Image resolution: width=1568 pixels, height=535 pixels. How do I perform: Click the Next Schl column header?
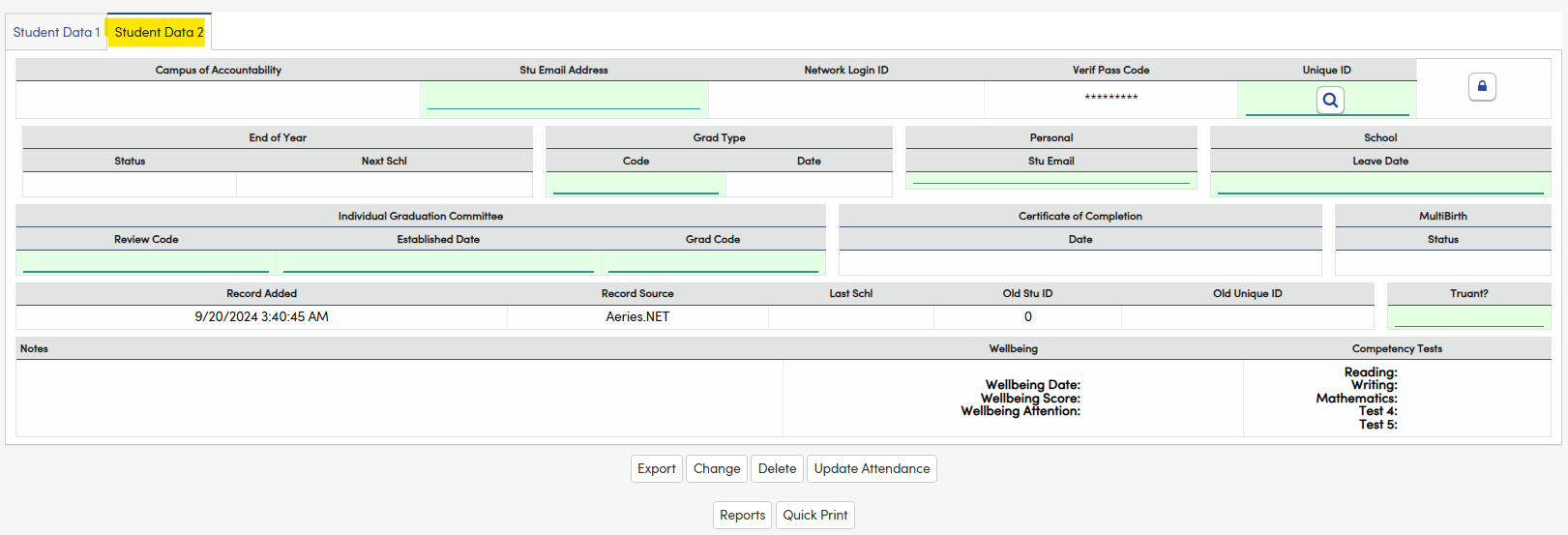click(384, 161)
